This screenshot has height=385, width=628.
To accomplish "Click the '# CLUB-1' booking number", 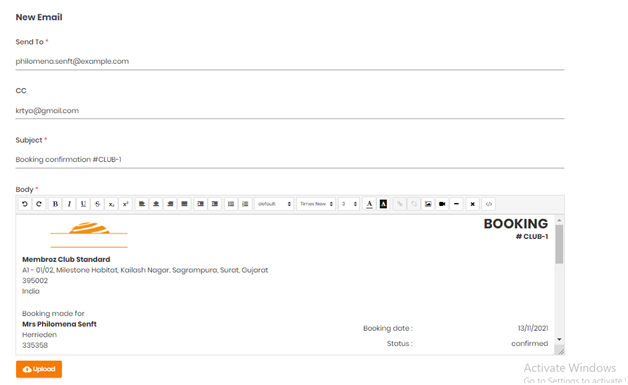I will point(532,236).
